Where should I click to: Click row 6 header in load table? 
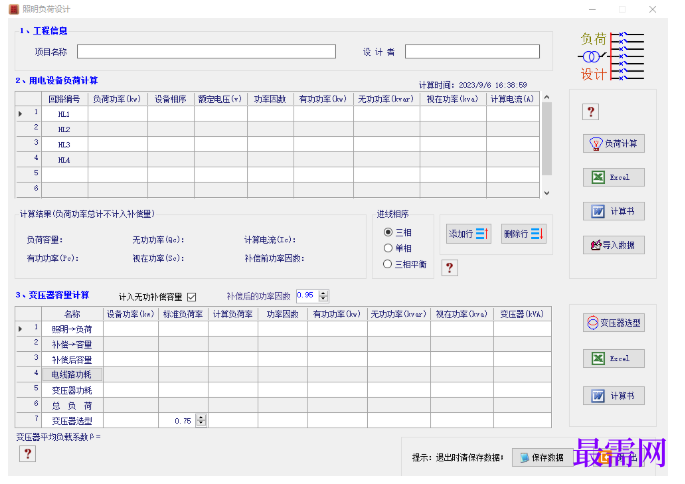point(29,188)
